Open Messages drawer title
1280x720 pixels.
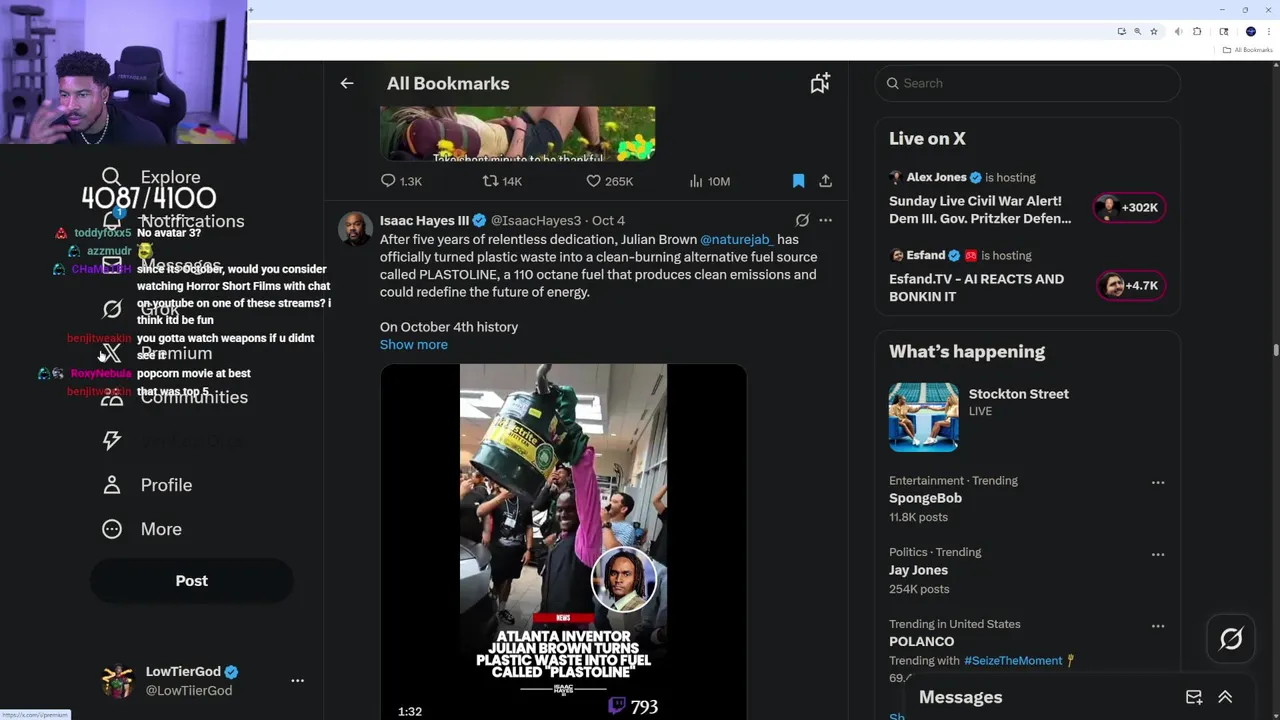[x=960, y=697]
